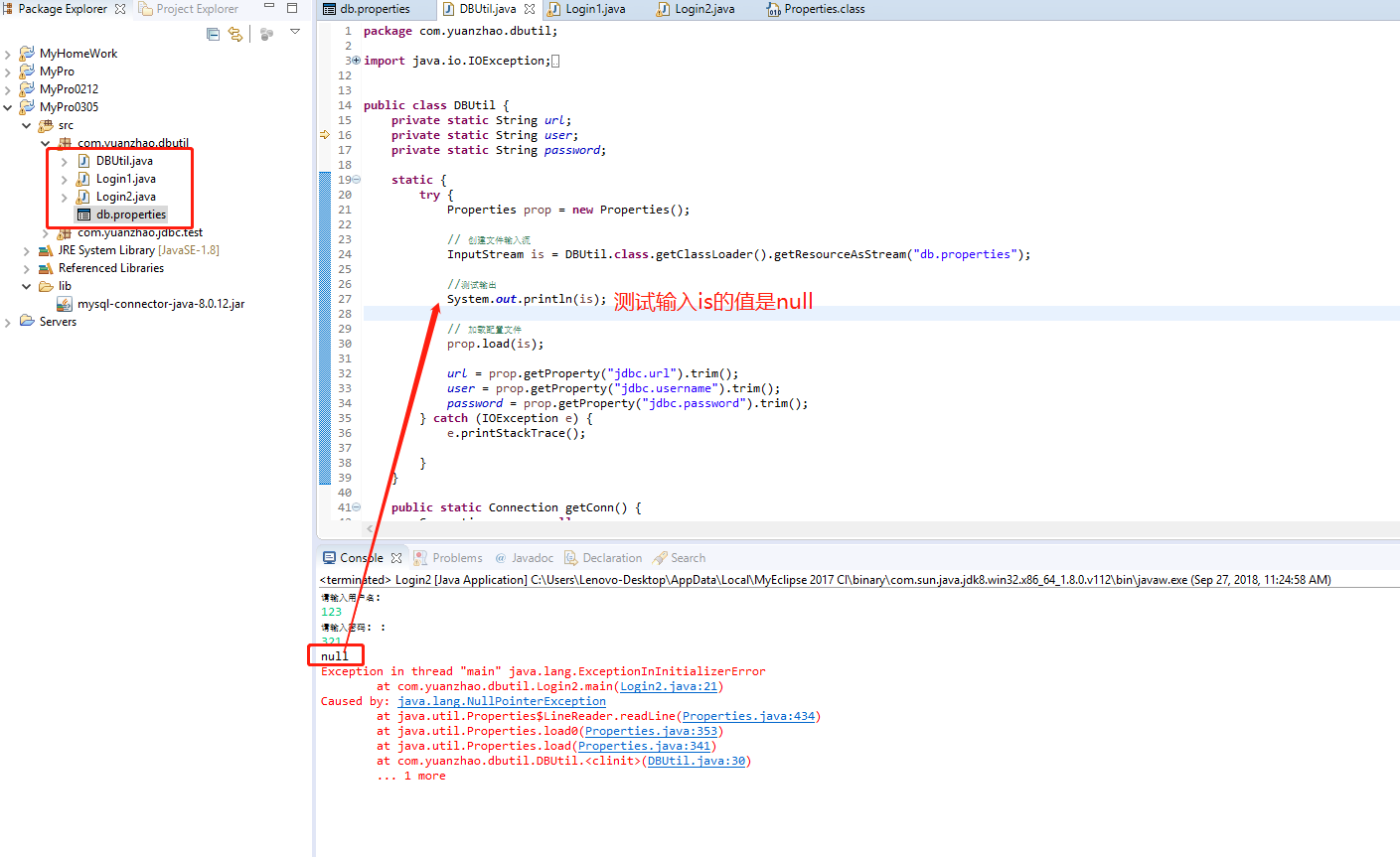This screenshot has width=1400, height=857.
Task: Select mysql-connector-java-8.0.12.jar
Action: [x=161, y=304]
